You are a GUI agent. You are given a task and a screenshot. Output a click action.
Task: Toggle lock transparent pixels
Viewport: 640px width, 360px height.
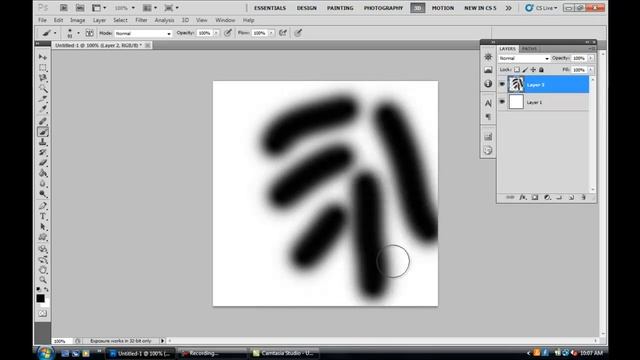[517, 70]
